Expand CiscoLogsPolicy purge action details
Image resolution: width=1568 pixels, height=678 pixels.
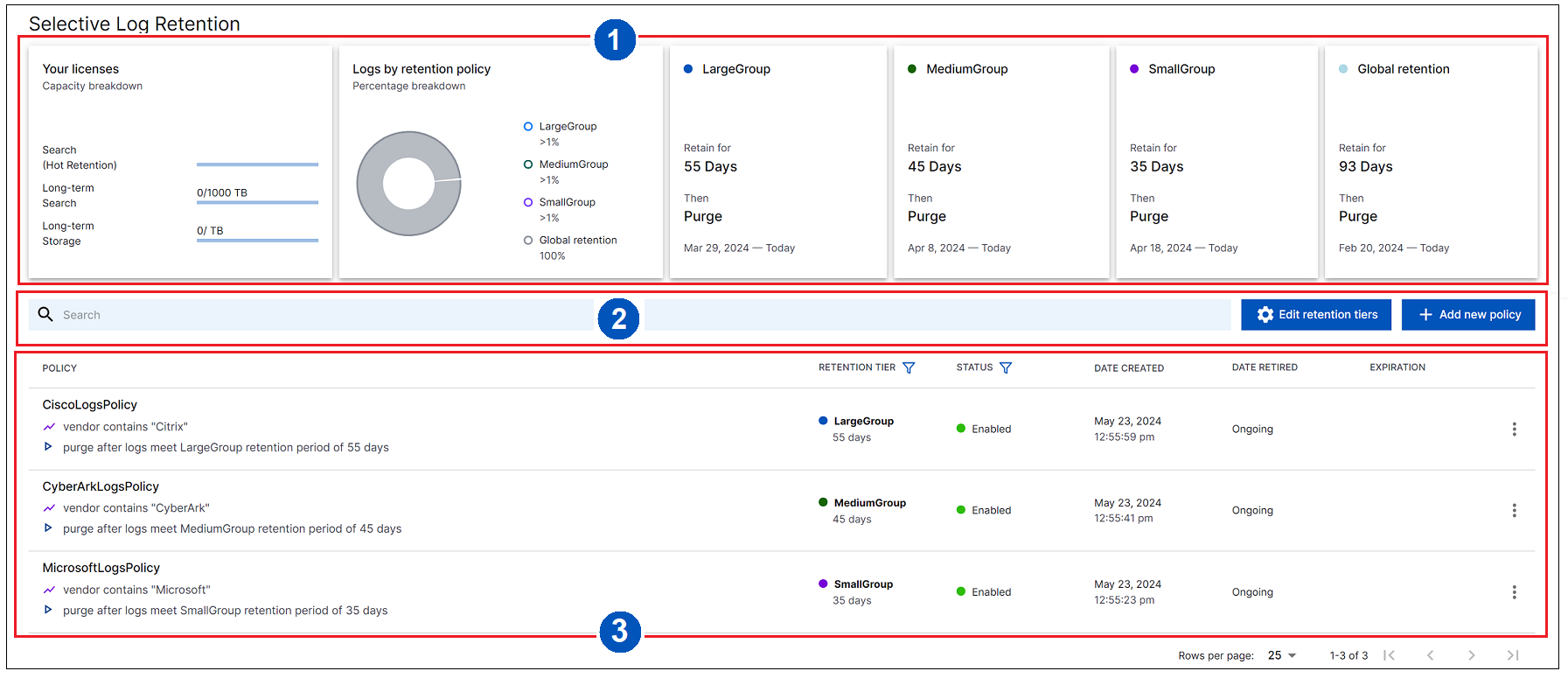coord(48,446)
